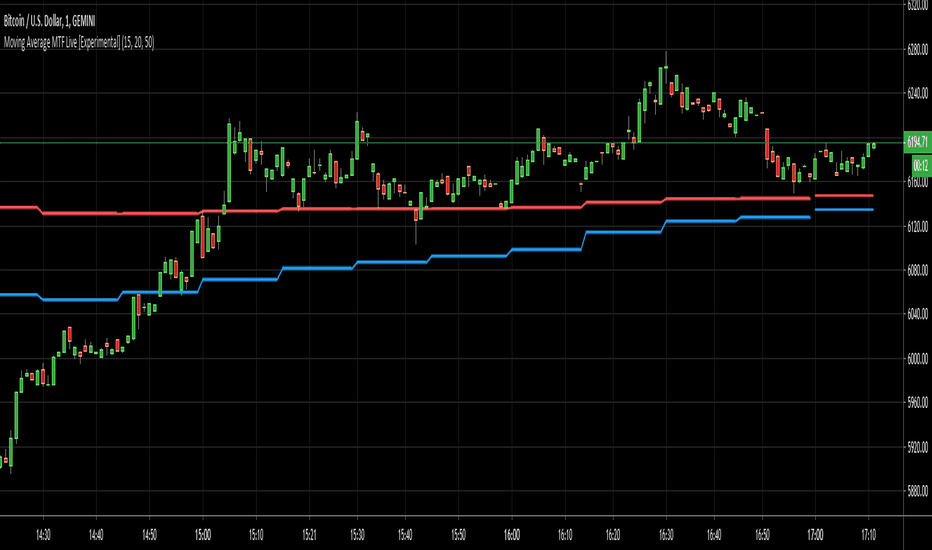The width and height of the screenshot is (932, 550).
Task: Click the 15:40 time axis label
Action: coord(405,535)
